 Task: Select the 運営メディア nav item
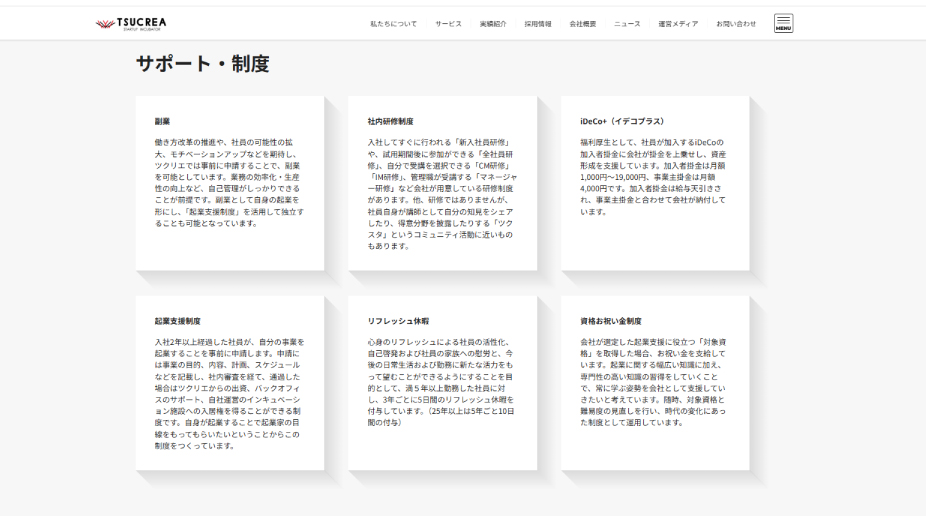coord(678,23)
